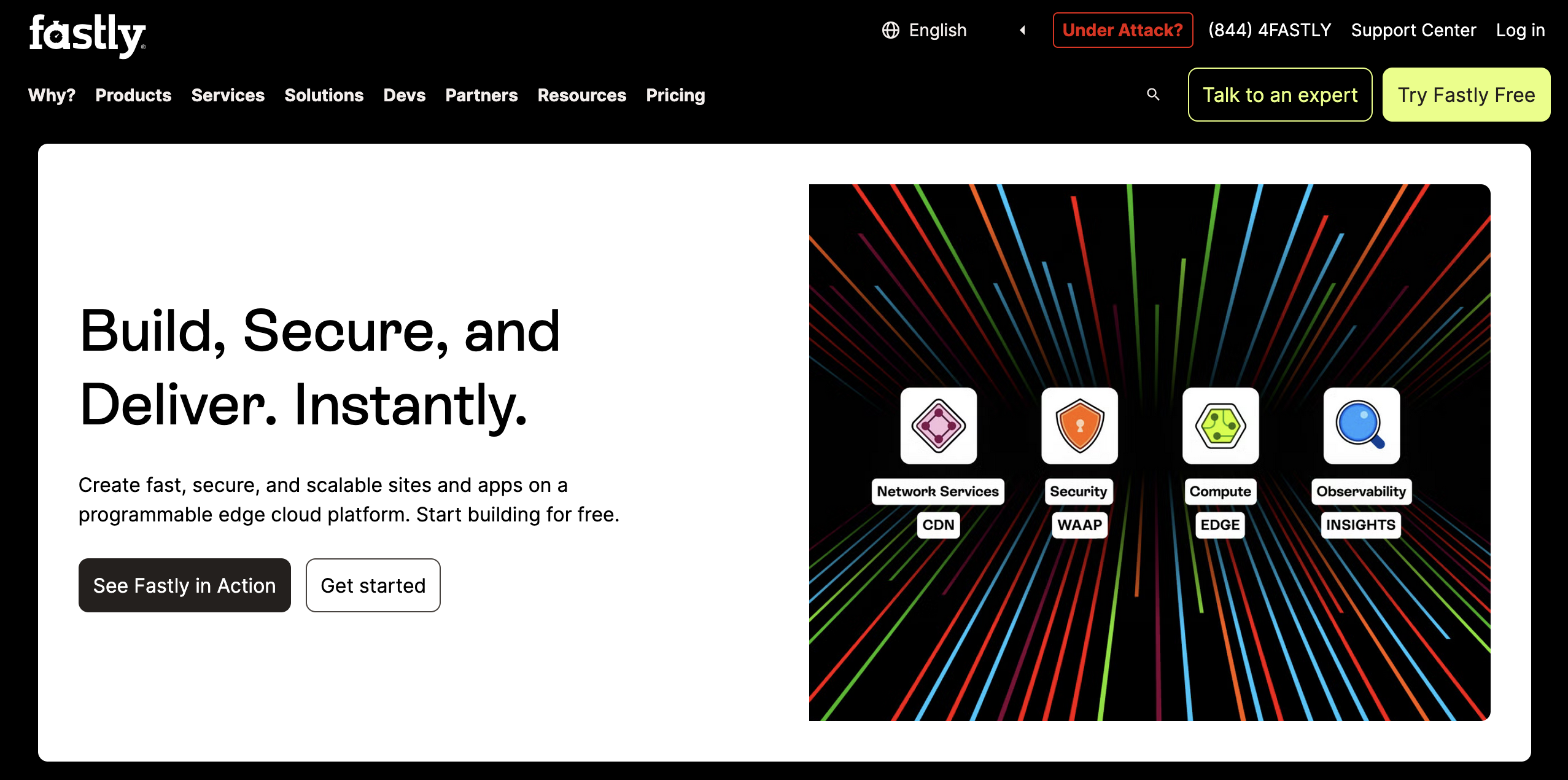Click the globe language icon
Image resolution: width=1568 pixels, height=780 pixels.
click(x=890, y=30)
